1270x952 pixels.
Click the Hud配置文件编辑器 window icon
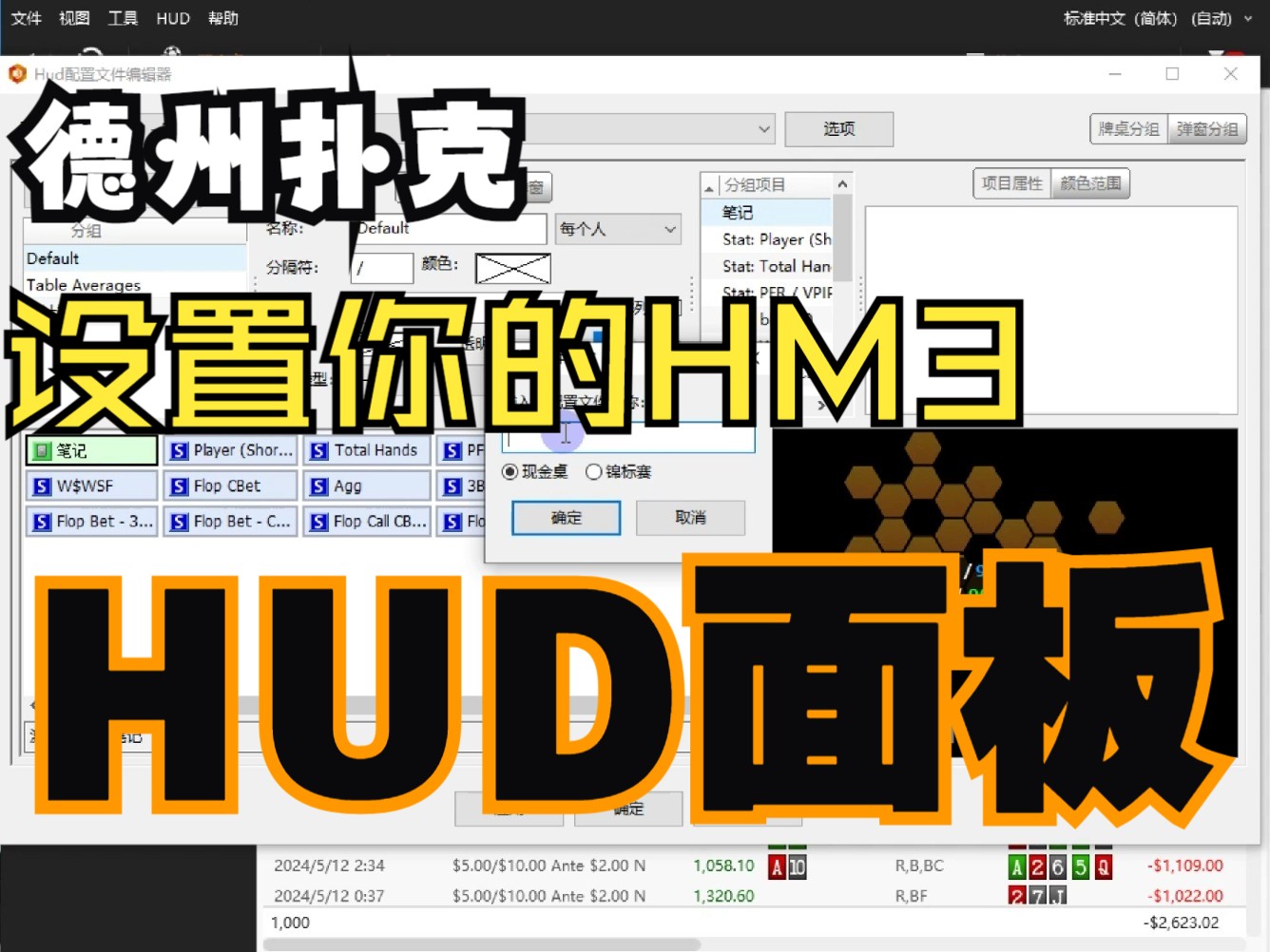(x=17, y=74)
